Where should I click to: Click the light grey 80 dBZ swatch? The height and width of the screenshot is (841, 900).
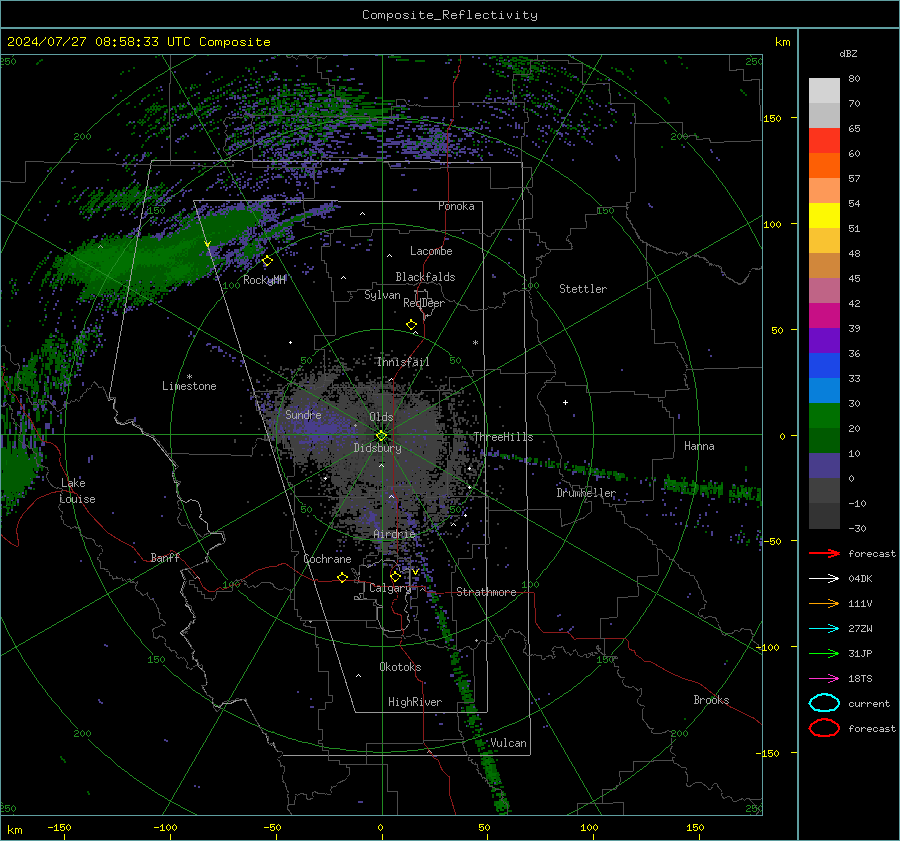point(824,91)
